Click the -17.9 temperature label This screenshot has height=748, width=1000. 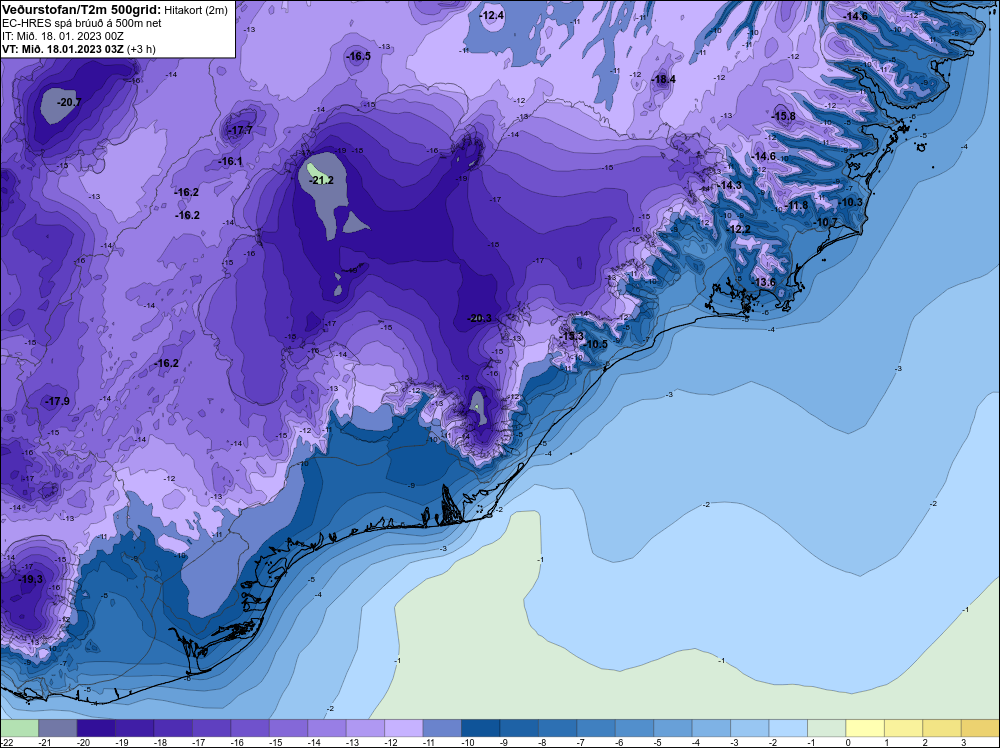point(57,401)
